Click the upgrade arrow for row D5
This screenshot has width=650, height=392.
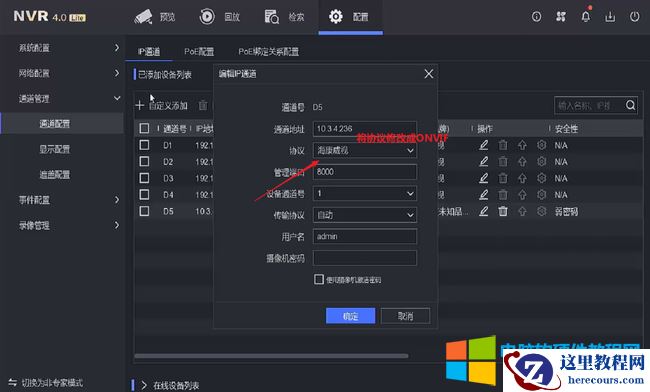pos(522,211)
